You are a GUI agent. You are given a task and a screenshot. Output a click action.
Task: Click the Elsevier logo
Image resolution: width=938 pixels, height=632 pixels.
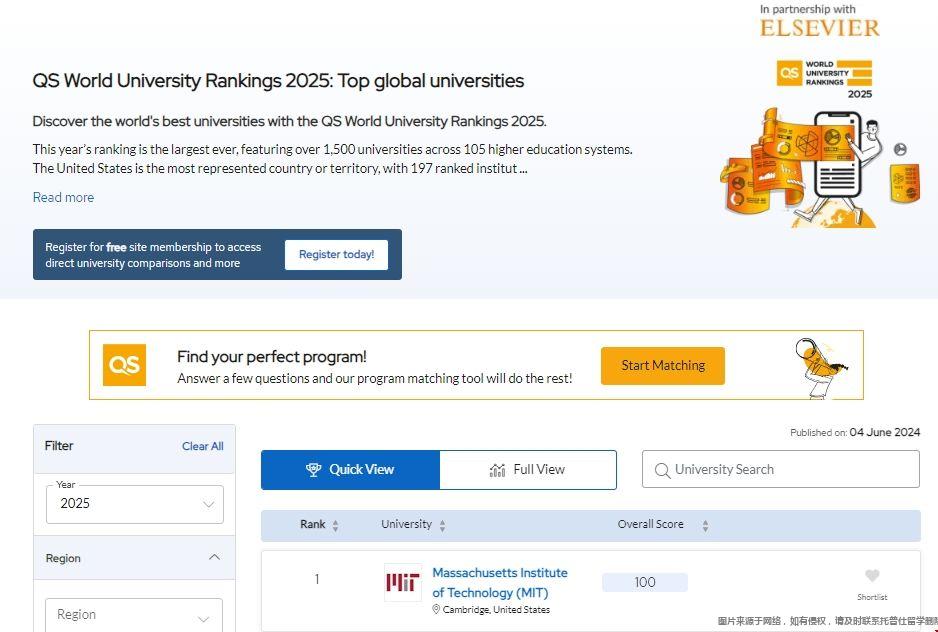click(819, 26)
